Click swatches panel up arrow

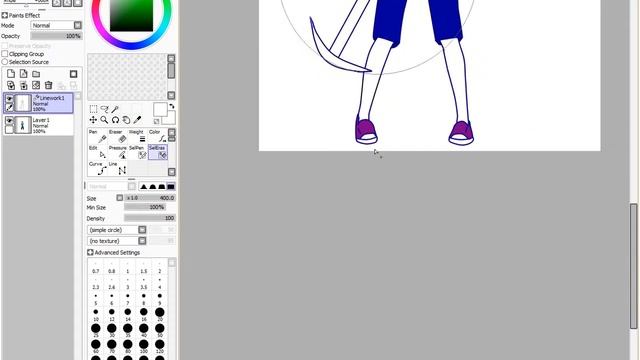[171, 58]
